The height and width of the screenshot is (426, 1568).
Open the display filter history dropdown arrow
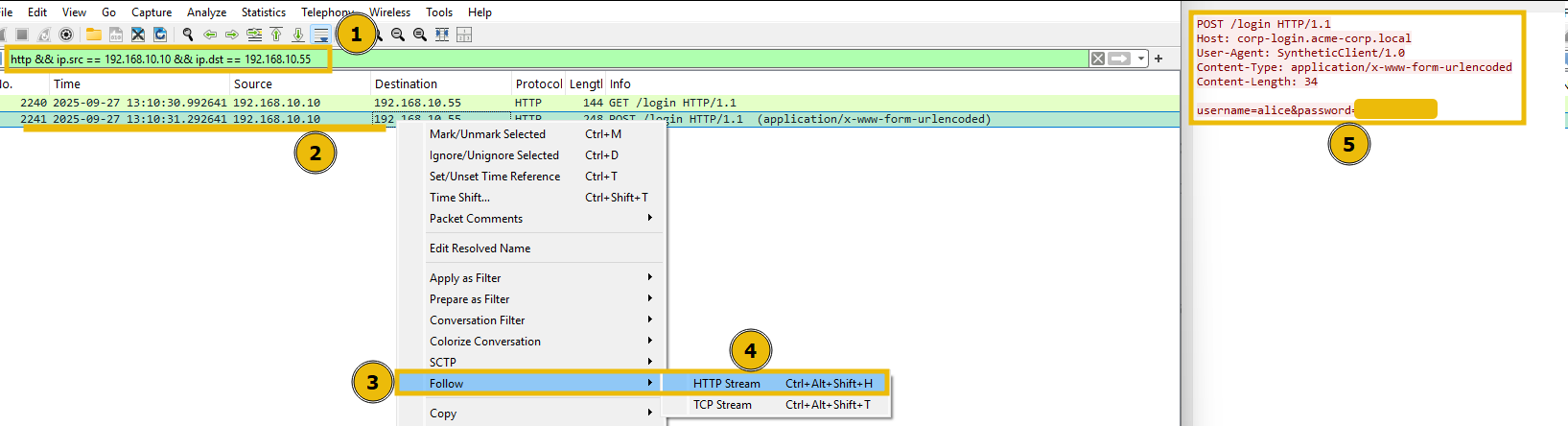coord(1140,59)
